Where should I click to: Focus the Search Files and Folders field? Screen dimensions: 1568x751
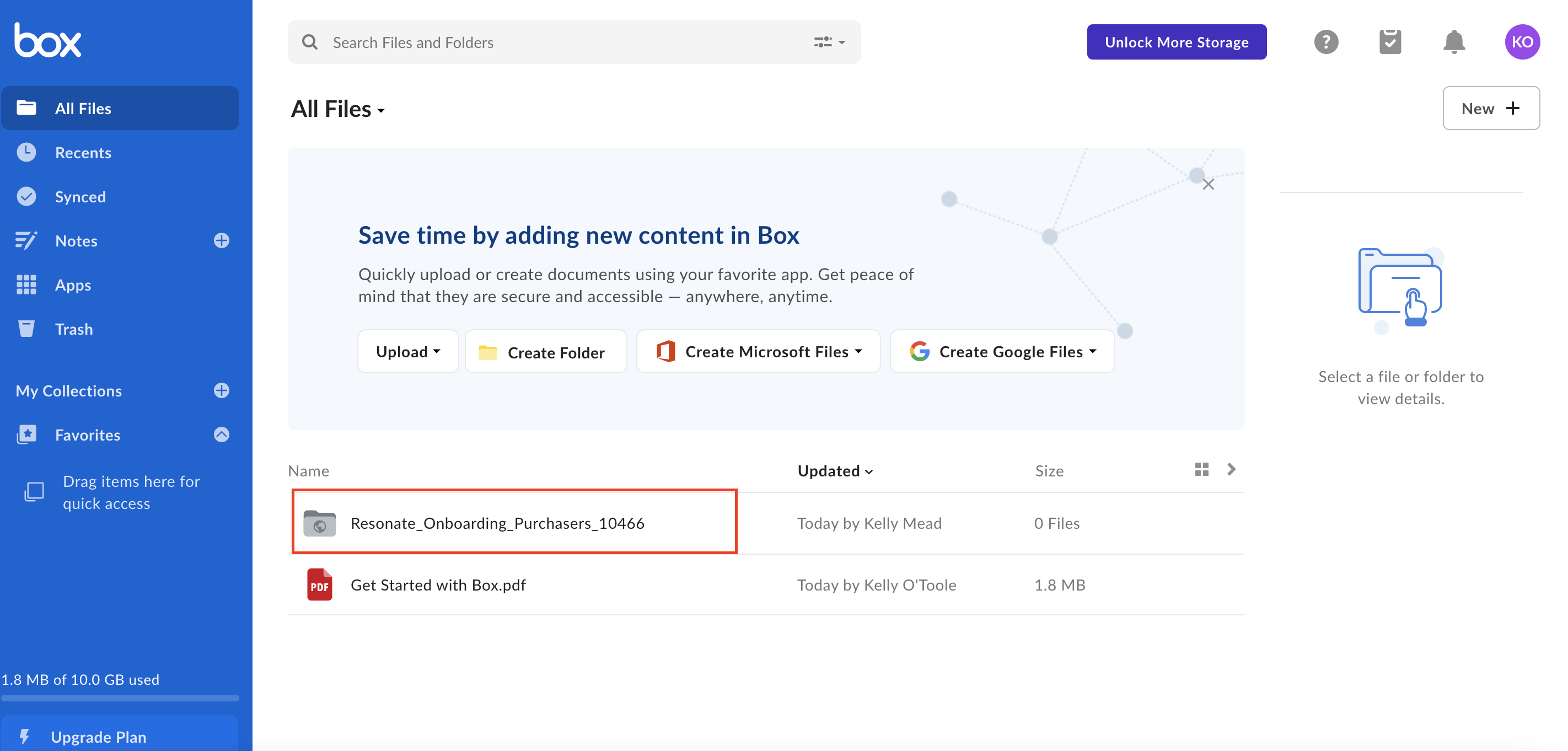point(574,42)
